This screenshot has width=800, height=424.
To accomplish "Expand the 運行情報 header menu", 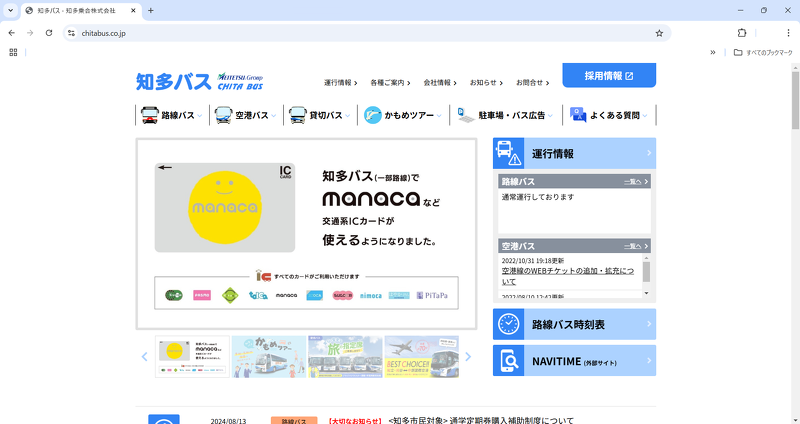I will 341,82.
